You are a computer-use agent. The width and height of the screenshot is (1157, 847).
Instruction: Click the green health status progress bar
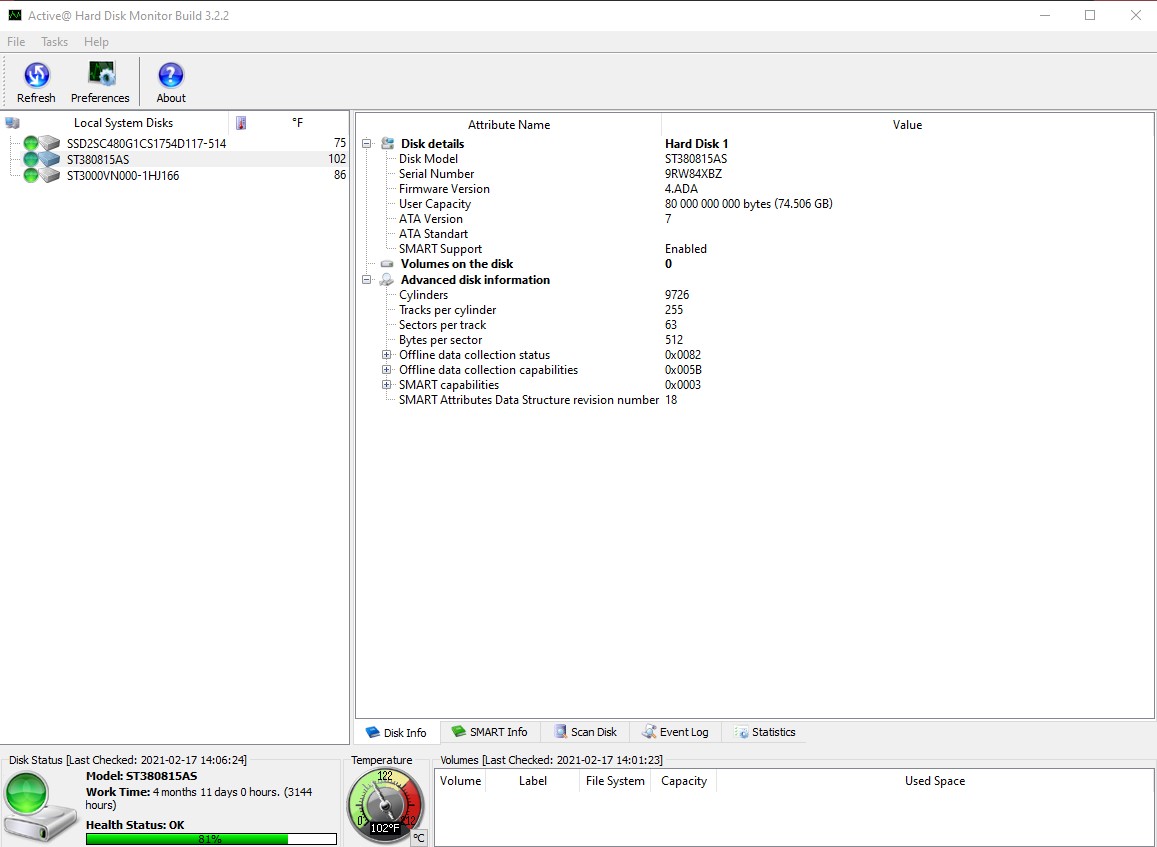[210, 839]
